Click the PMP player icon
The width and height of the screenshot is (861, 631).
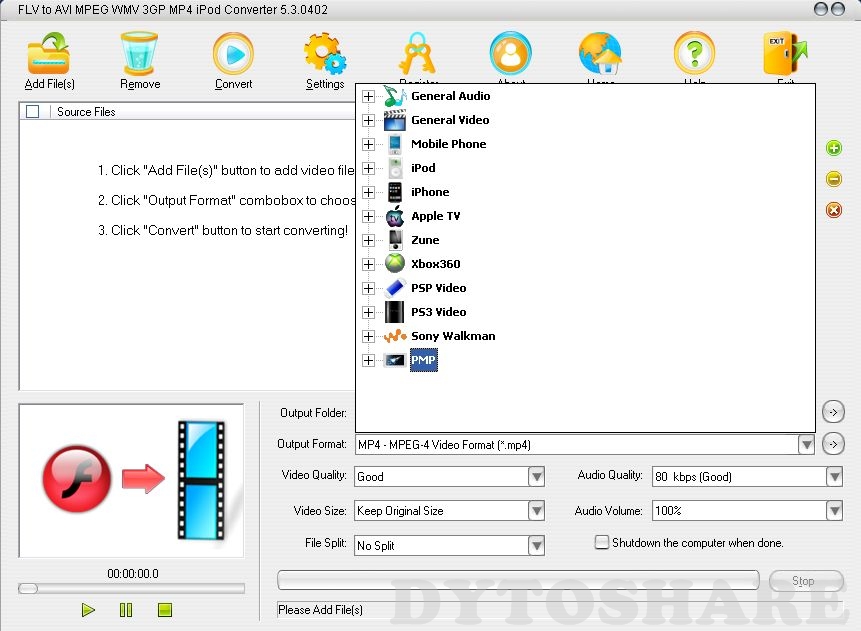394,360
